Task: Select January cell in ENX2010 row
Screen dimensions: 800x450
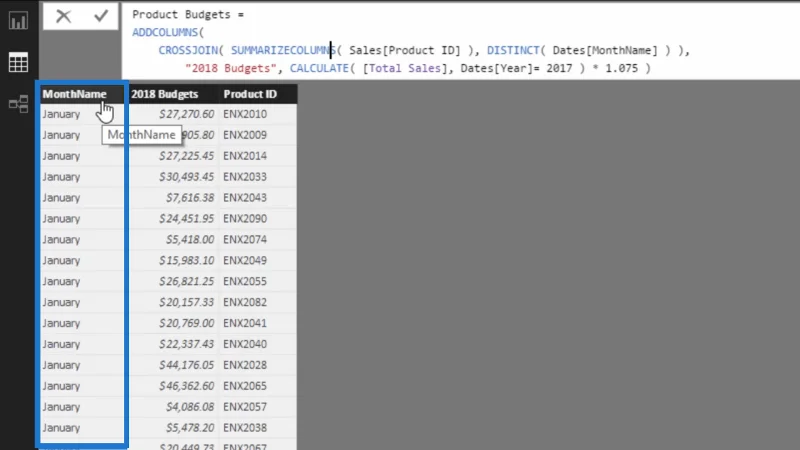Action: [x=61, y=114]
